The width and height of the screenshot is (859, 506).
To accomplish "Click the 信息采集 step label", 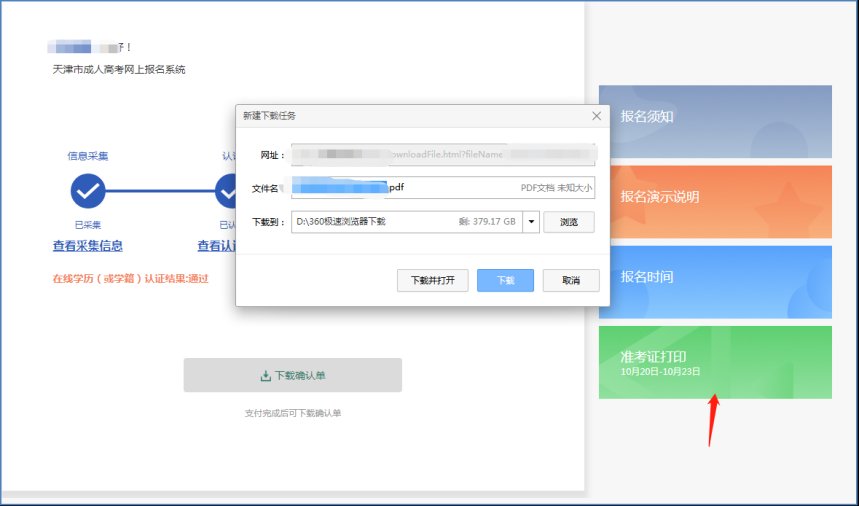I will click(88, 156).
